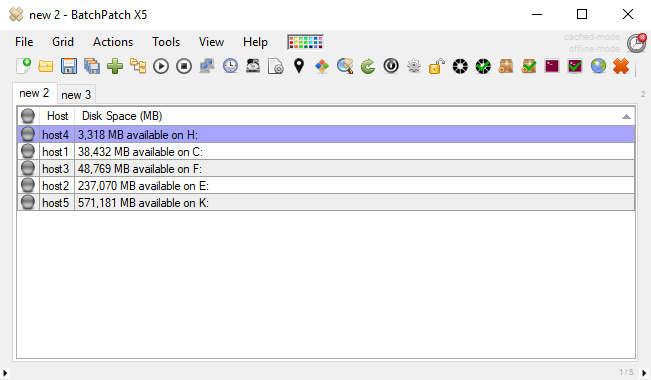Open settings with the gray gear icon
This screenshot has width=651, height=380.
point(414,66)
